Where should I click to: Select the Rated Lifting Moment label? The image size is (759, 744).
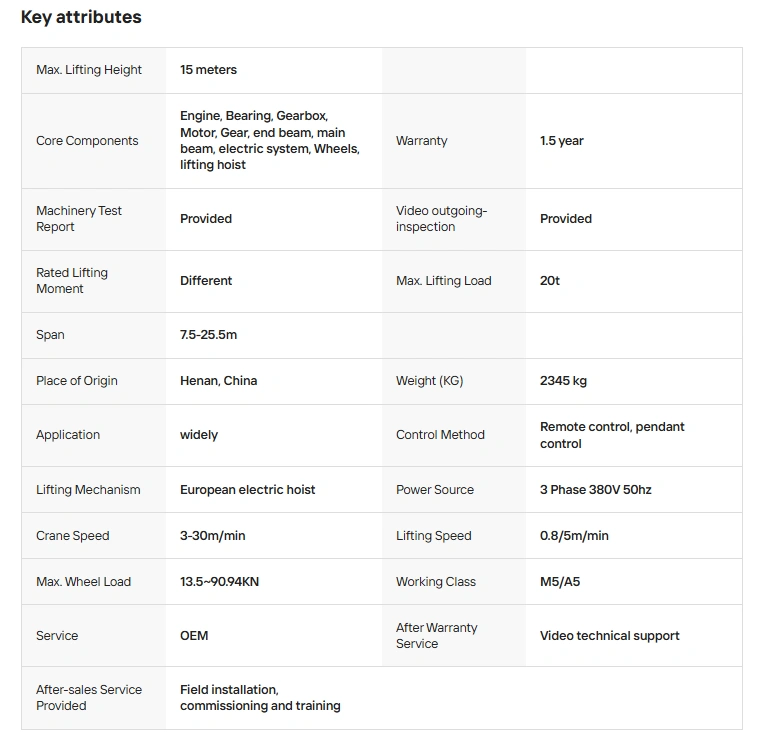[x=72, y=281]
